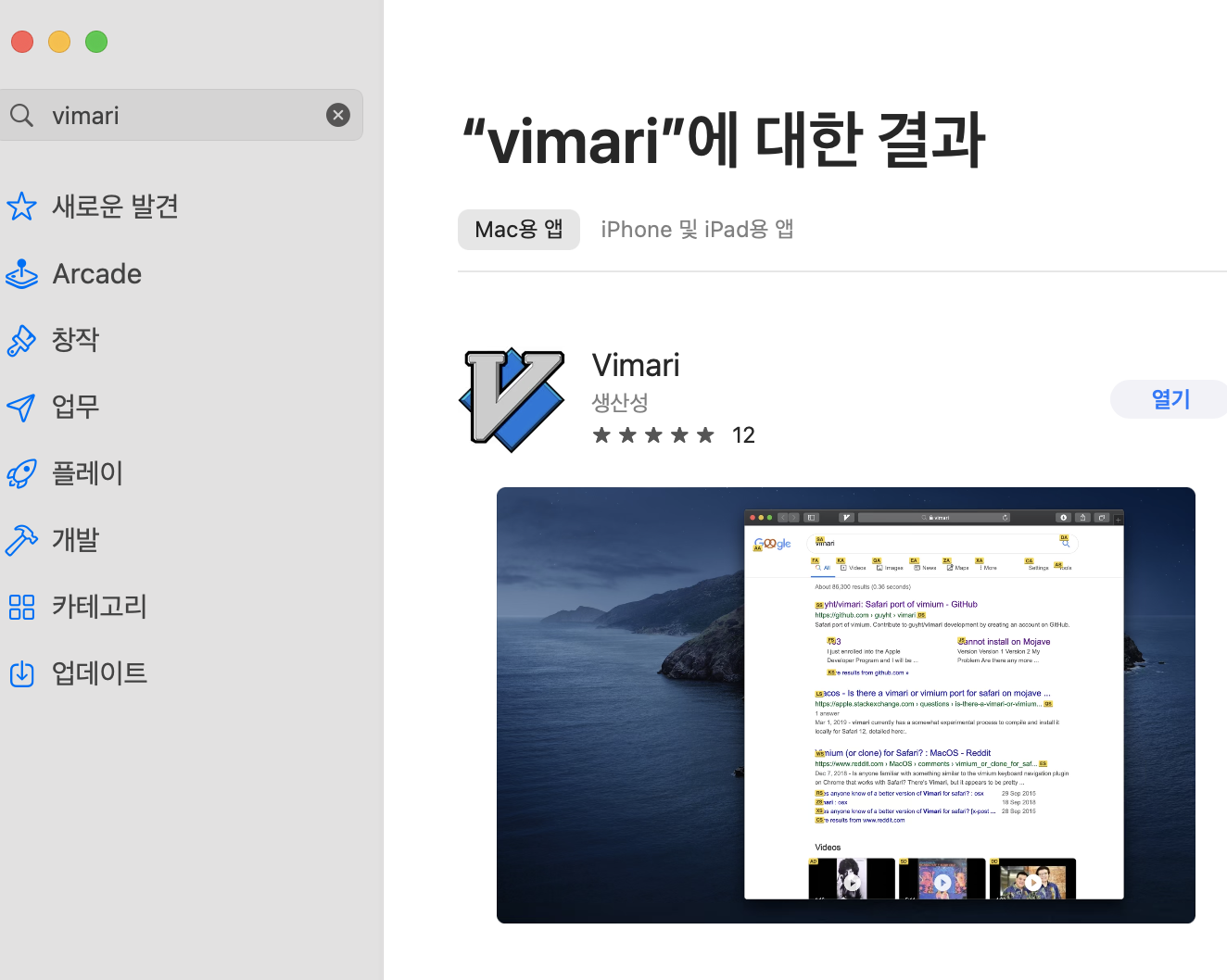Image resolution: width=1227 pixels, height=980 pixels.
Task: Select the Mac용 앱 tab
Action: (519, 230)
